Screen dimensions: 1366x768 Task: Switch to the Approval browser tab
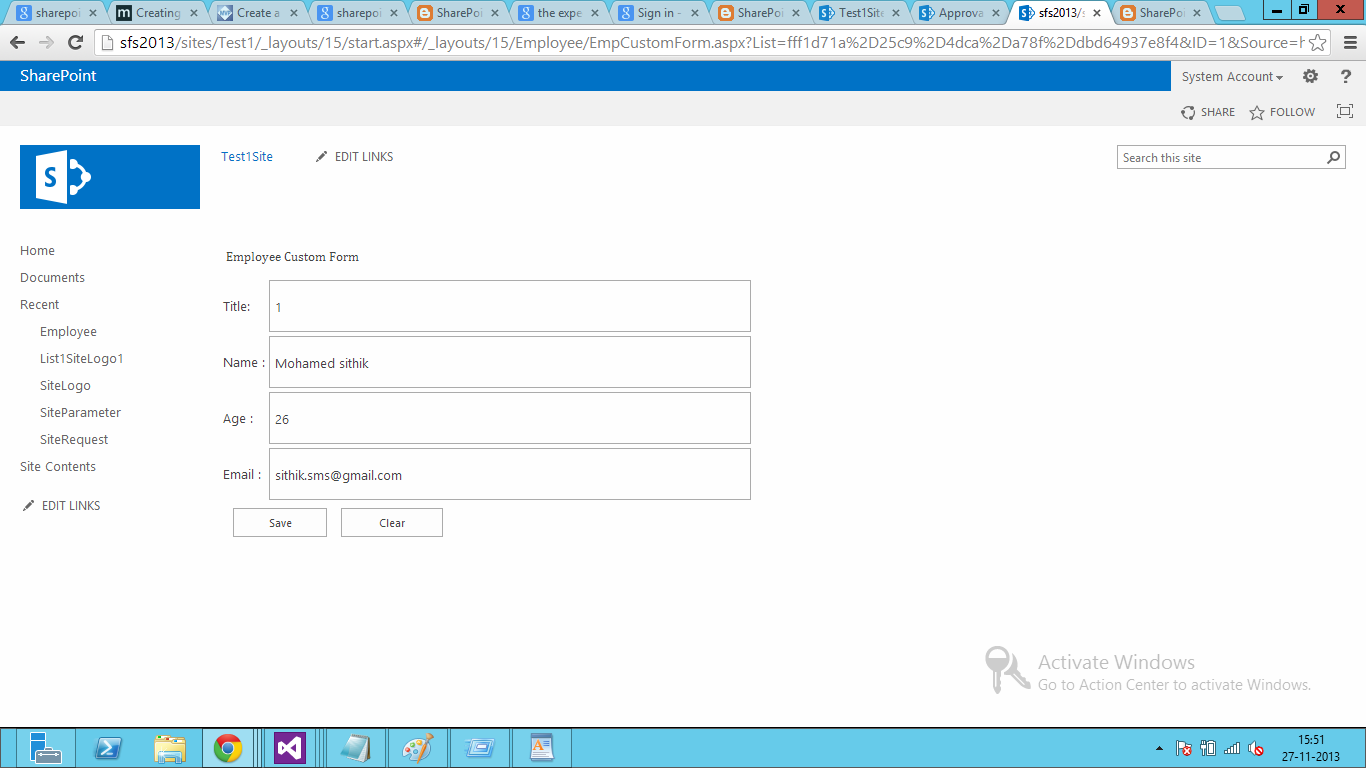(957, 13)
